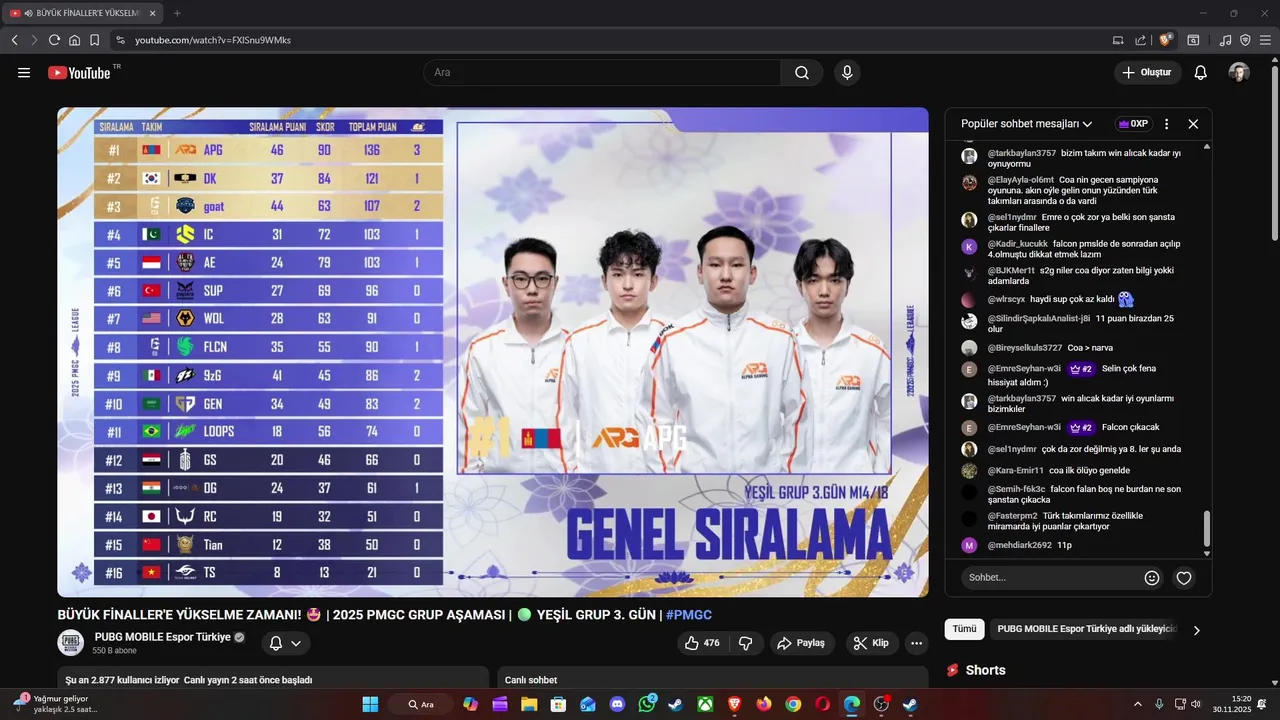The image size is (1280, 720).
Task: Open the YouTube hamburger guide menu
Action: (x=24, y=72)
